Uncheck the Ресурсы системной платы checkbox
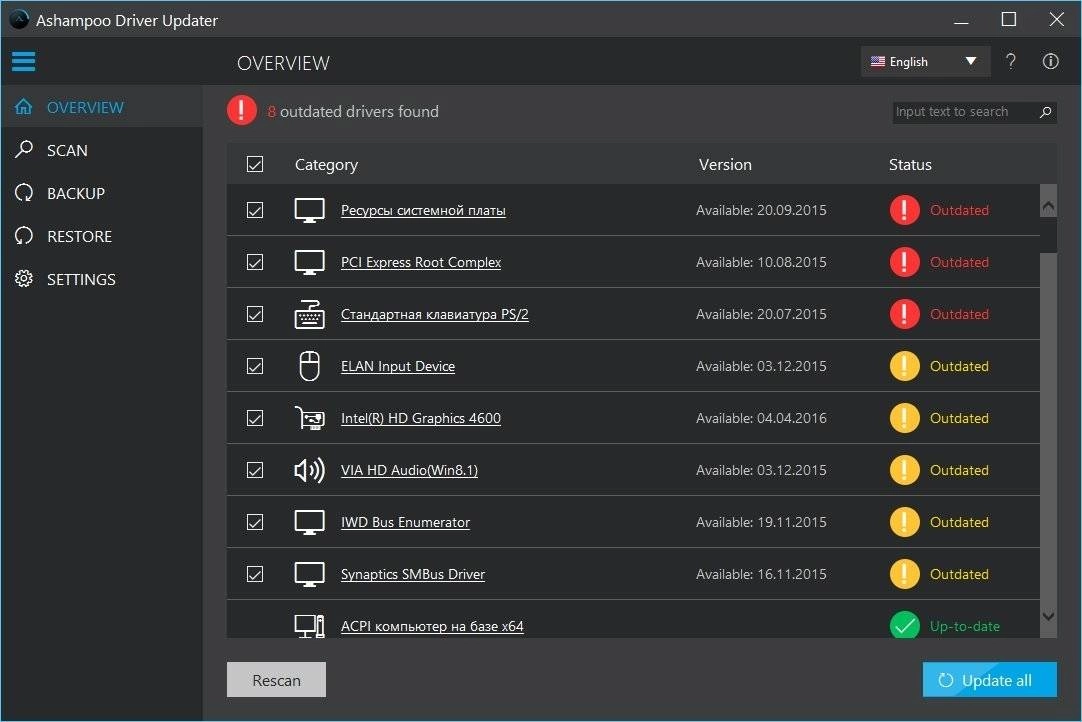The height and width of the screenshot is (722, 1082). click(255, 210)
